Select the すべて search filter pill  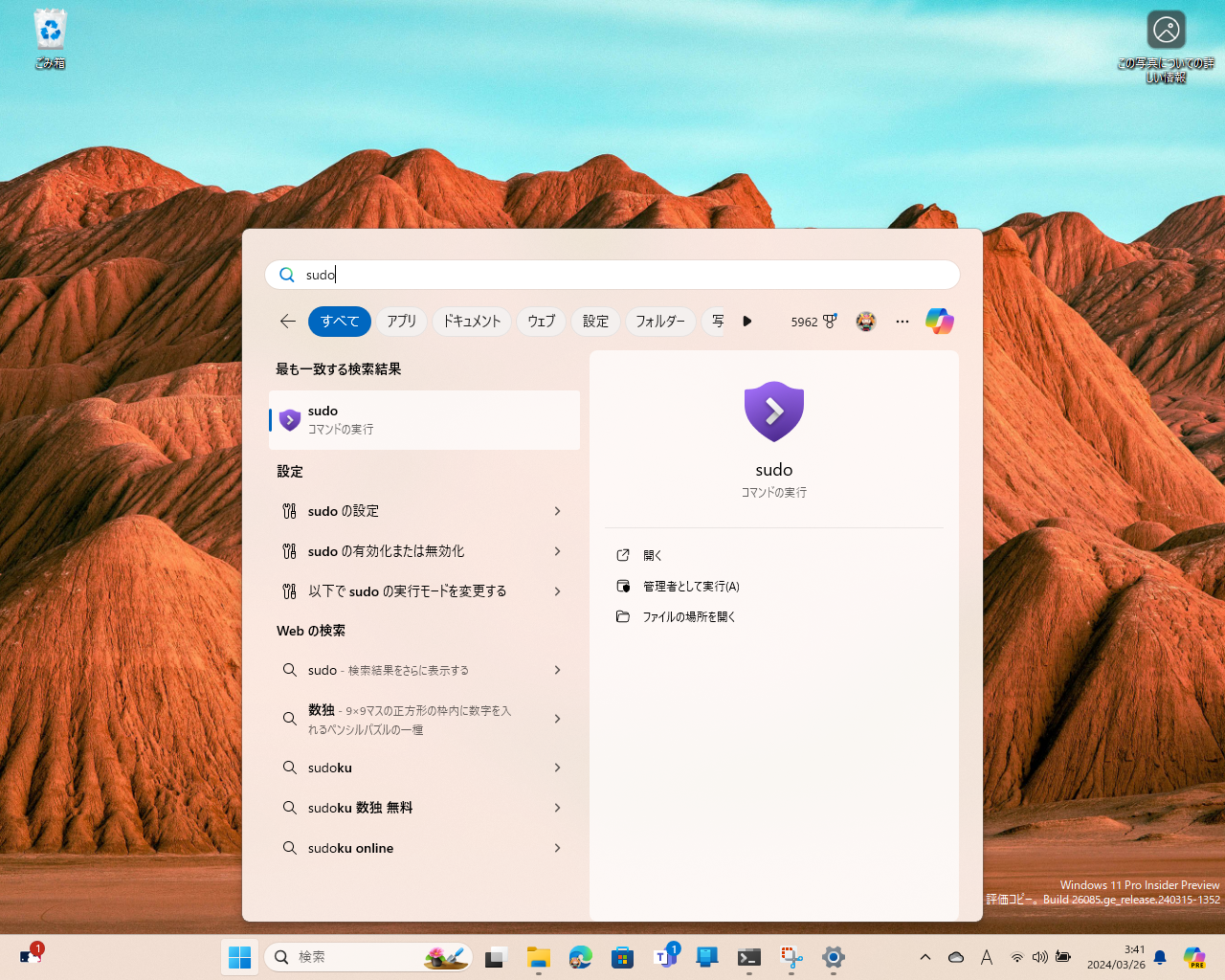coord(339,322)
